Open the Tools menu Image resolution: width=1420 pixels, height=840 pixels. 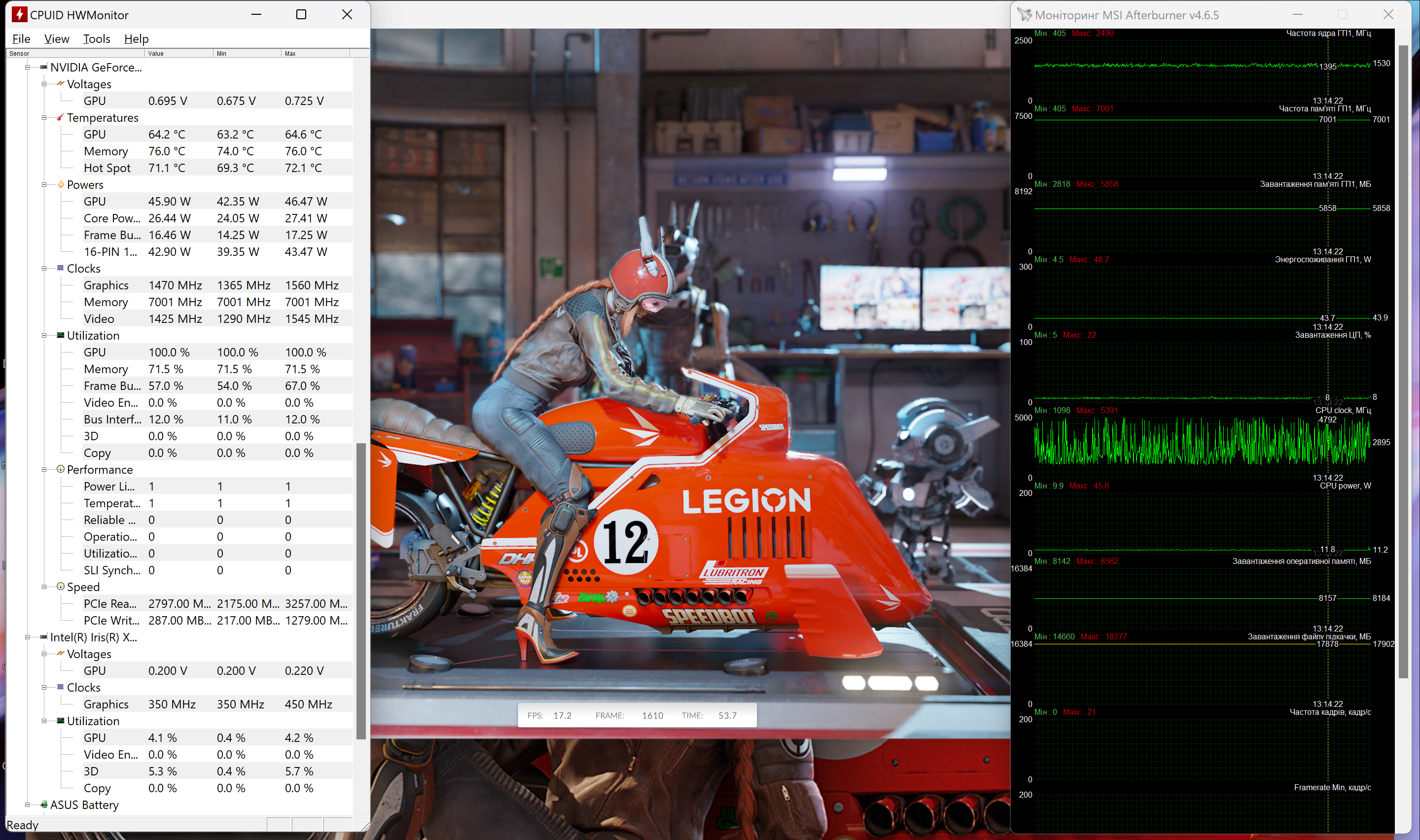(x=96, y=39)
